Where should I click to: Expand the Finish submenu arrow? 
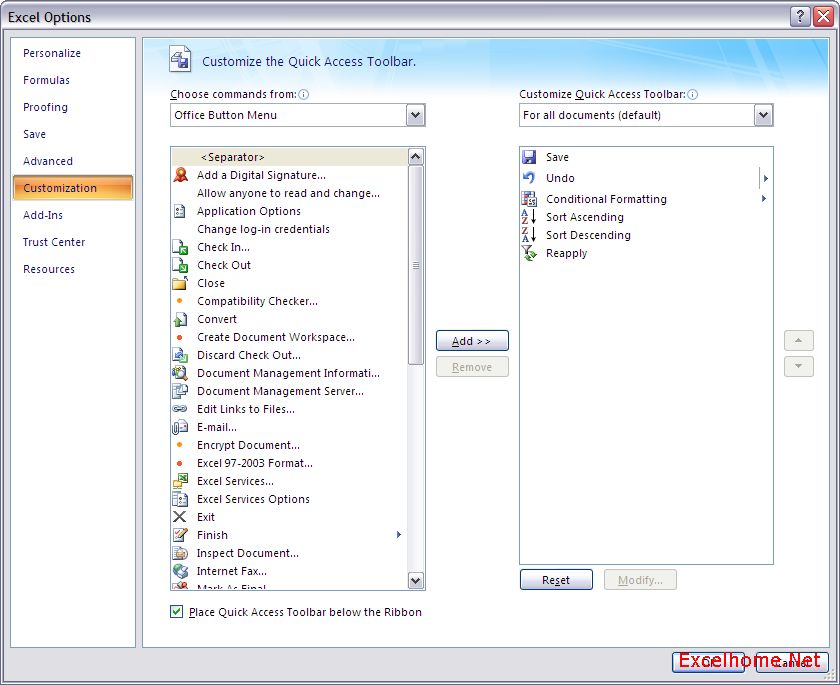(399, 535)
